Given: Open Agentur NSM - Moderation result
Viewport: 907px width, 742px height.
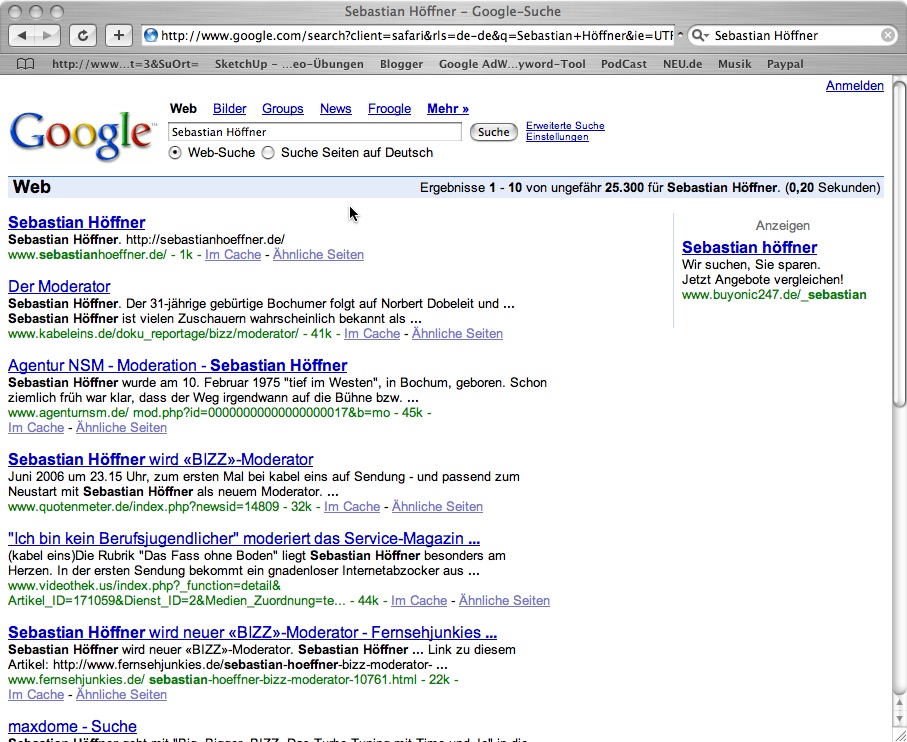Looking at the screenshot, I should pos(178,366).
